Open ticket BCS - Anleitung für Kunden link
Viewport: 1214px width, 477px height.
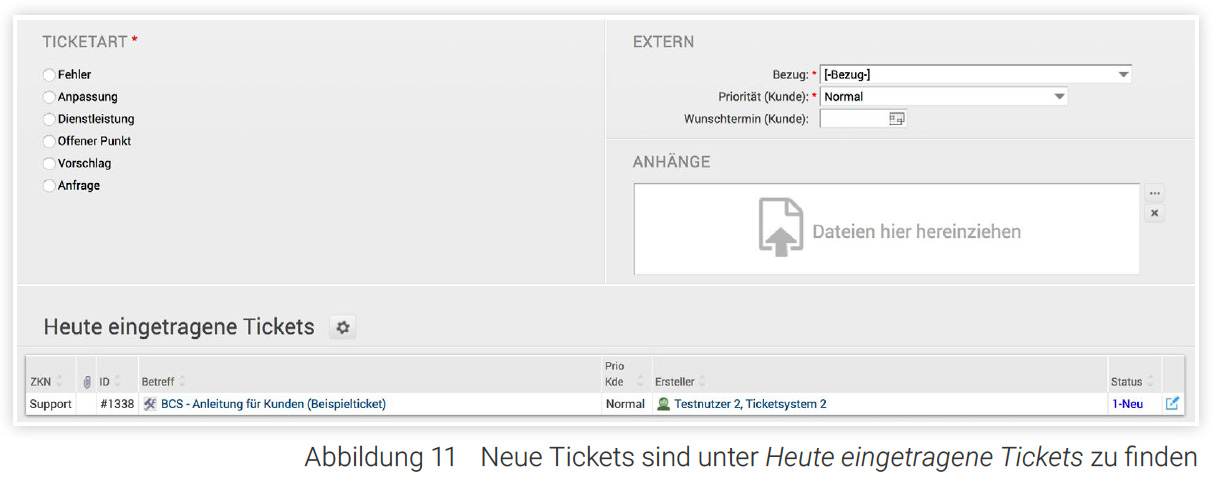(x=273, y=404)
